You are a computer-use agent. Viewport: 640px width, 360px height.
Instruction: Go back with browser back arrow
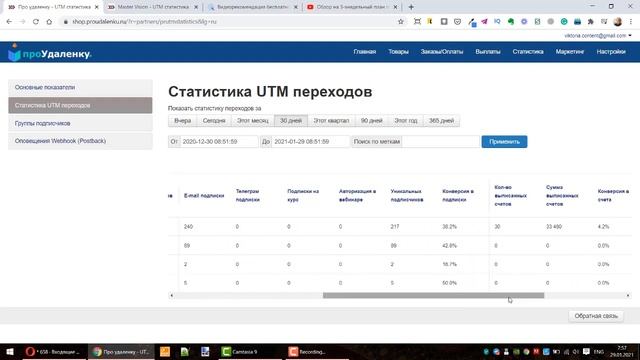coord(9,22)
